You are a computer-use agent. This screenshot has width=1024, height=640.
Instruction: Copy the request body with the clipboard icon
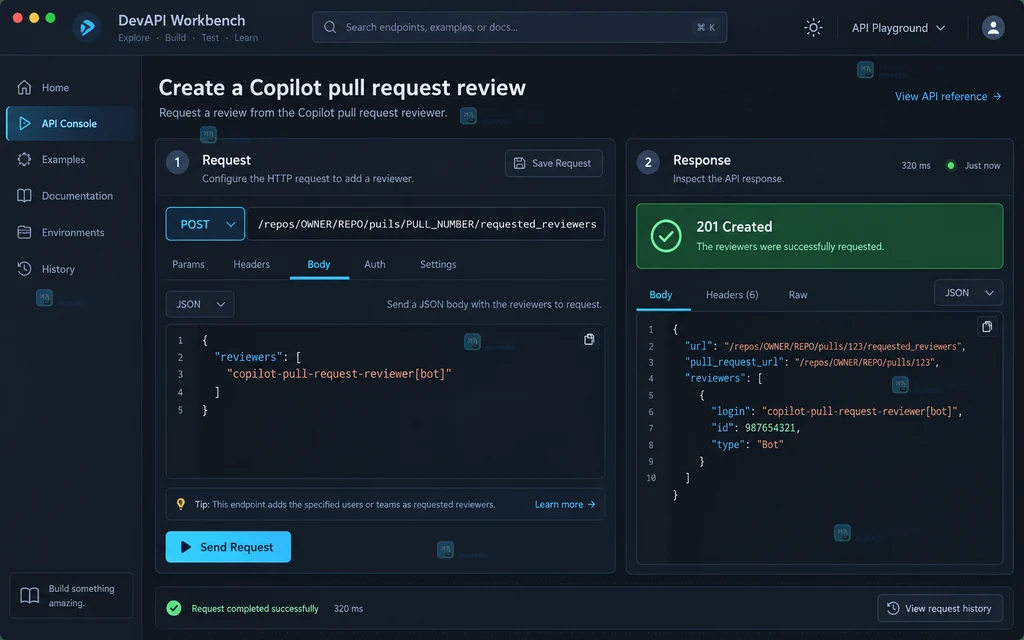pos(589,340)
